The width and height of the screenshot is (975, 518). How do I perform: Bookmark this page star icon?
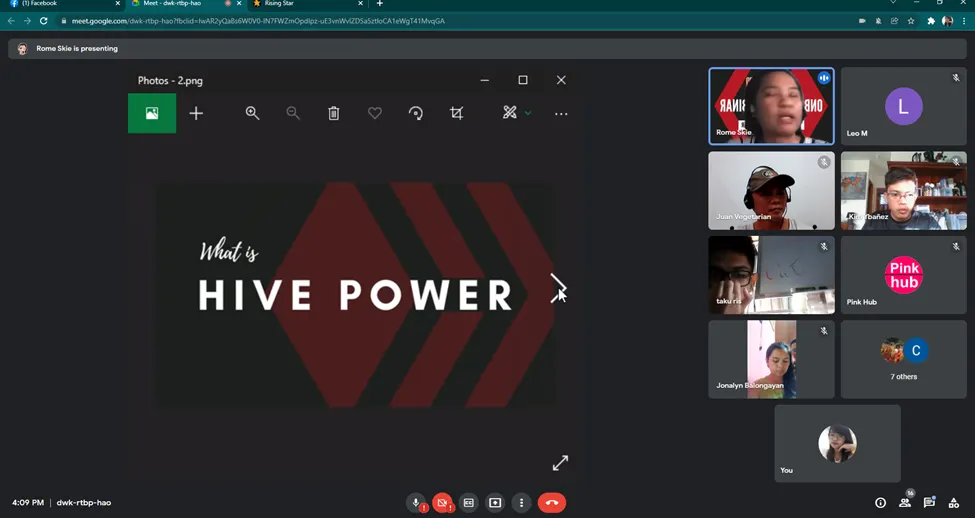(911, 21)
